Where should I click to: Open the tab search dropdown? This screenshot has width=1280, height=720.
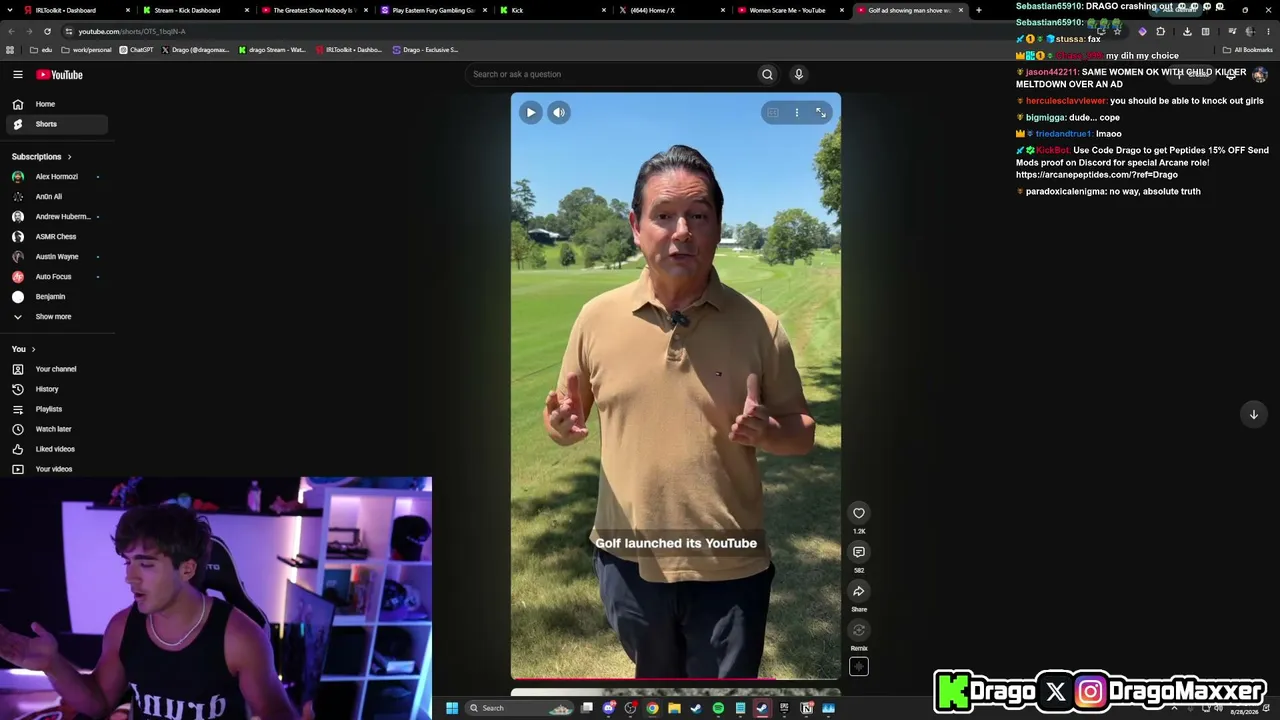(8, 10)
